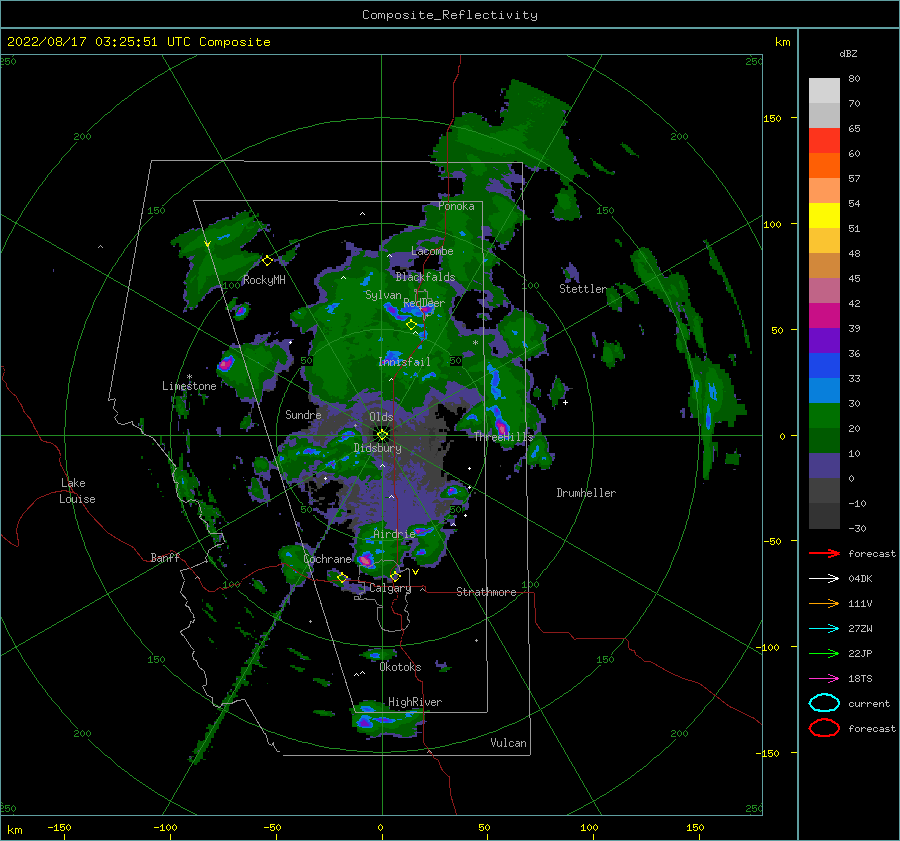Click the RedDeer city label

click(x=424, y=303)
